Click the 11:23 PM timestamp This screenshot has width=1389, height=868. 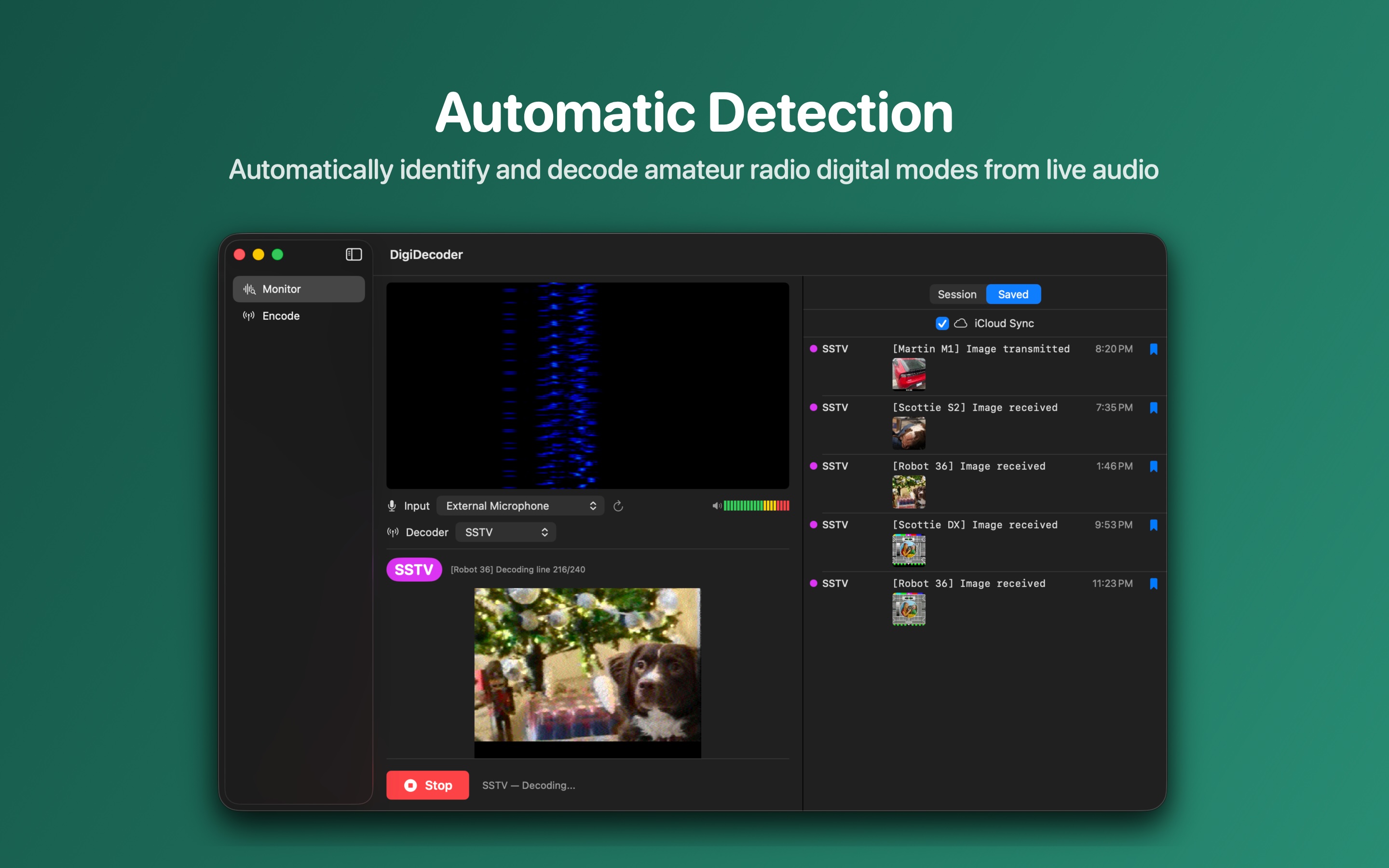coord(1112,583)
